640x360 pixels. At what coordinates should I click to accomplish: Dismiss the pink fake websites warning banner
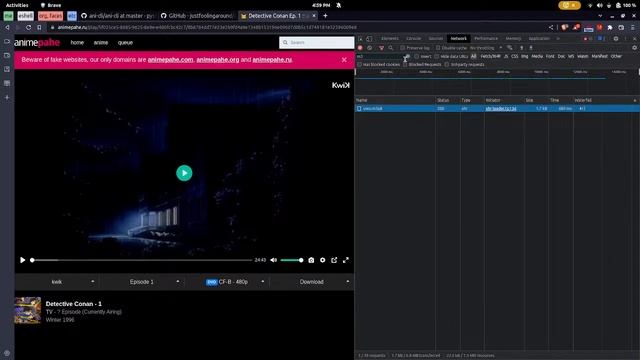click(344, 60)
